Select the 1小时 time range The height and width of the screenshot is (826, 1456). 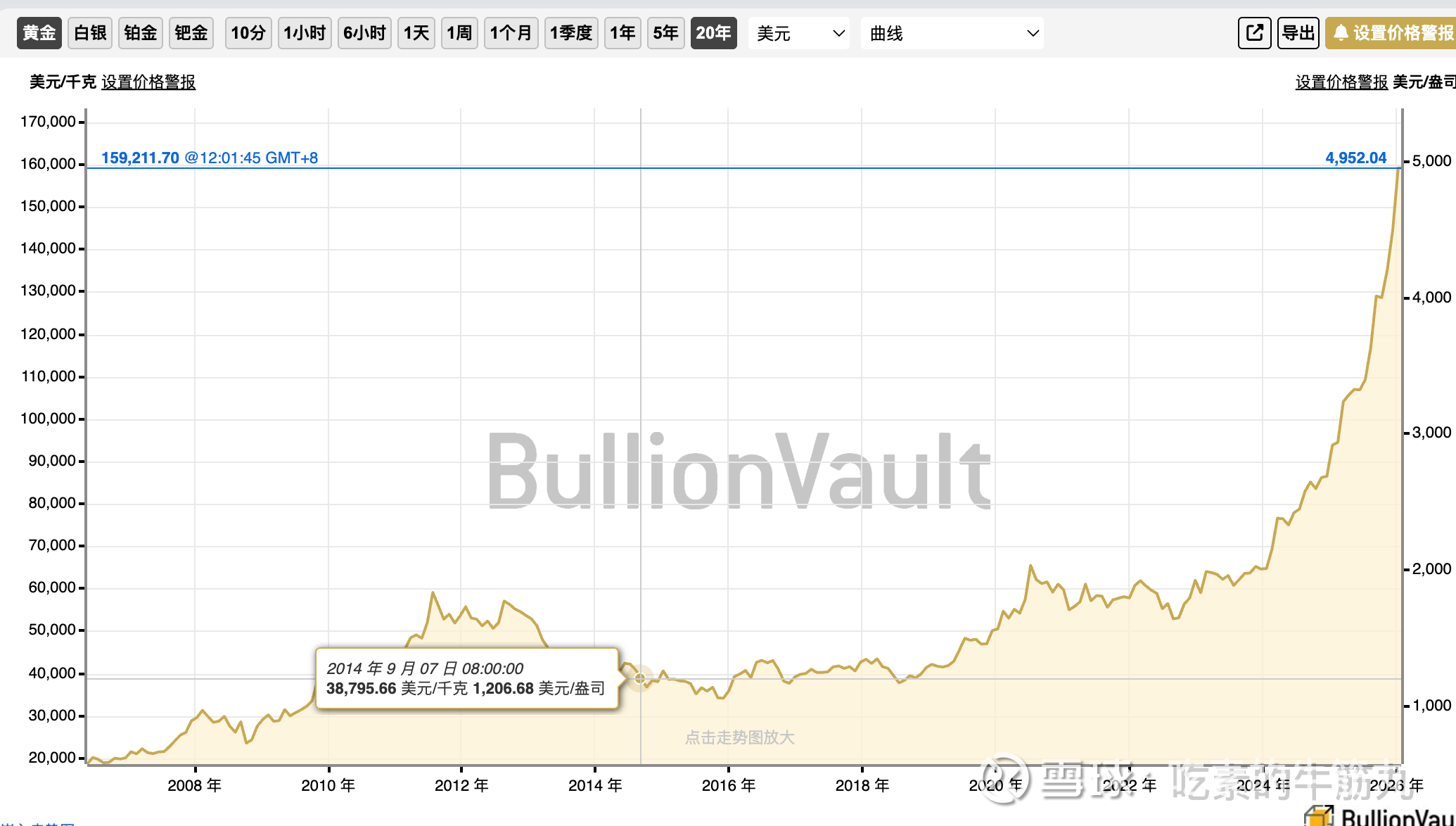coord(305,33)
